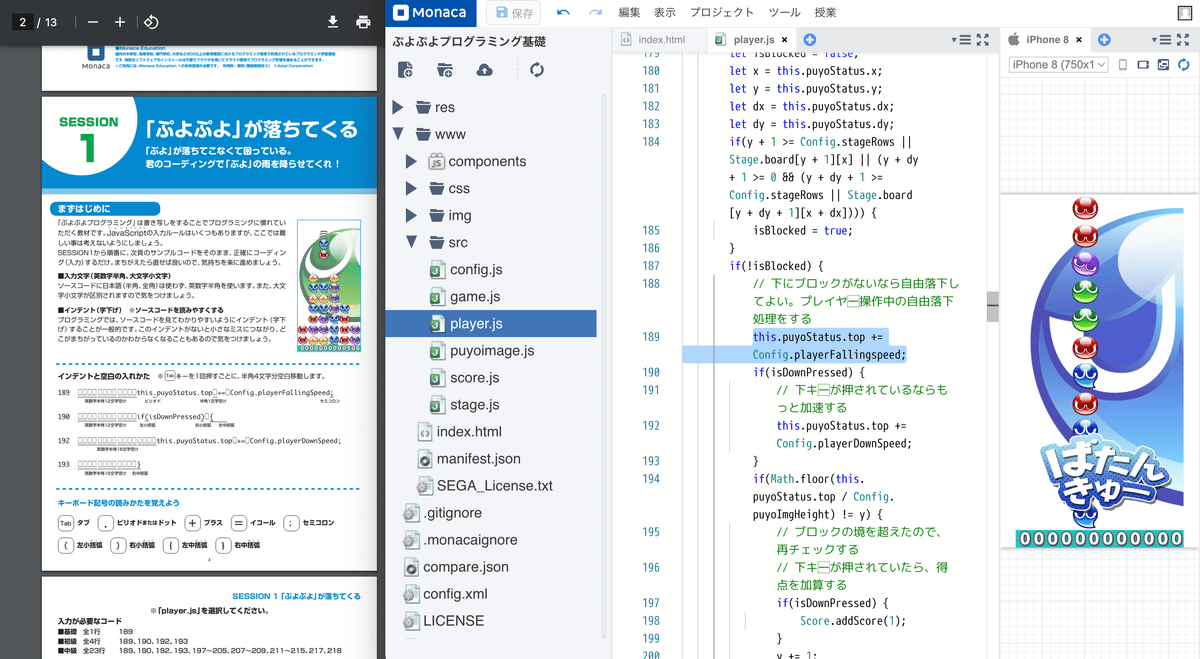The height and width of the screenshot is (659, 1200).
Task: Click the 保存 save button
Action: click(x=513, y=12)
